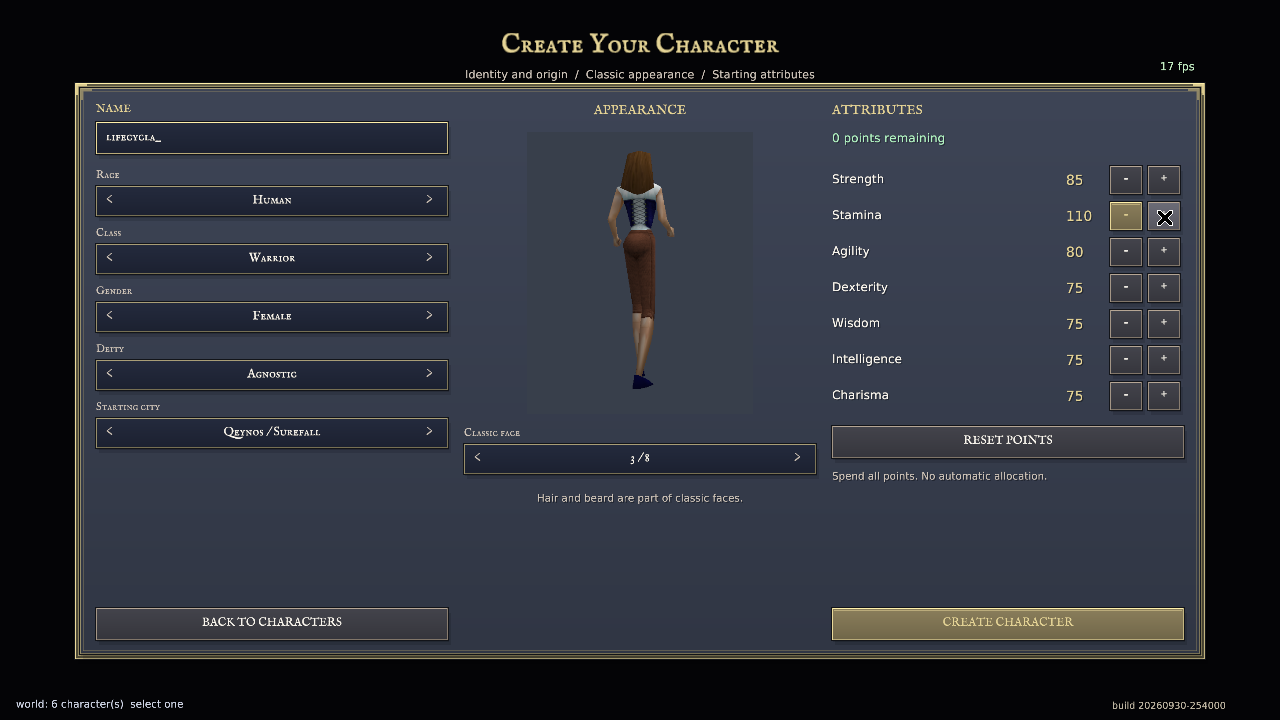The image size is (1280, 720).
Task: Switch to previous Class option
Action: [110, 258]
